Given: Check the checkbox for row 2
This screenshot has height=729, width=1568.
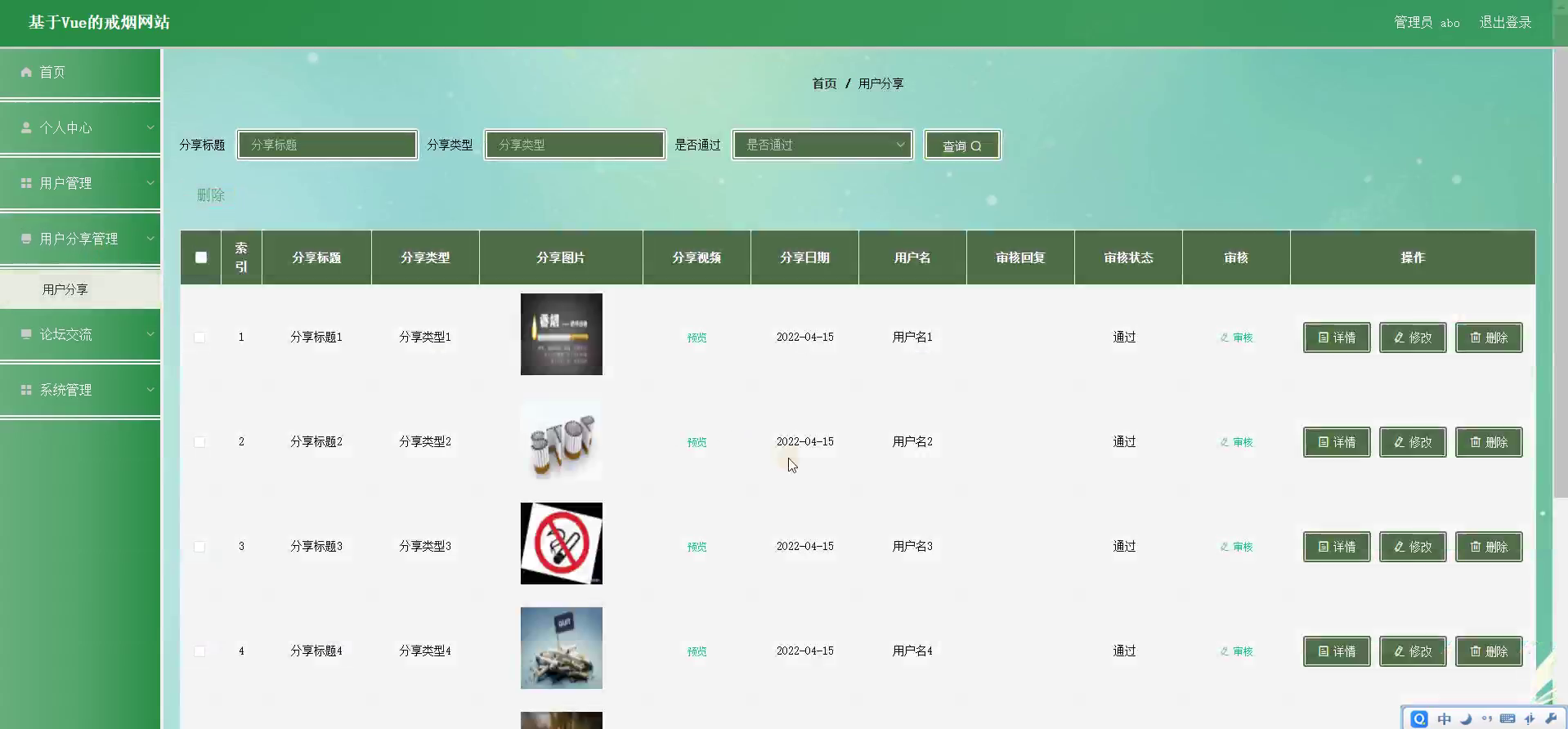Looking at the screenshot, I should pyautogui.click(x=199, y=442).
